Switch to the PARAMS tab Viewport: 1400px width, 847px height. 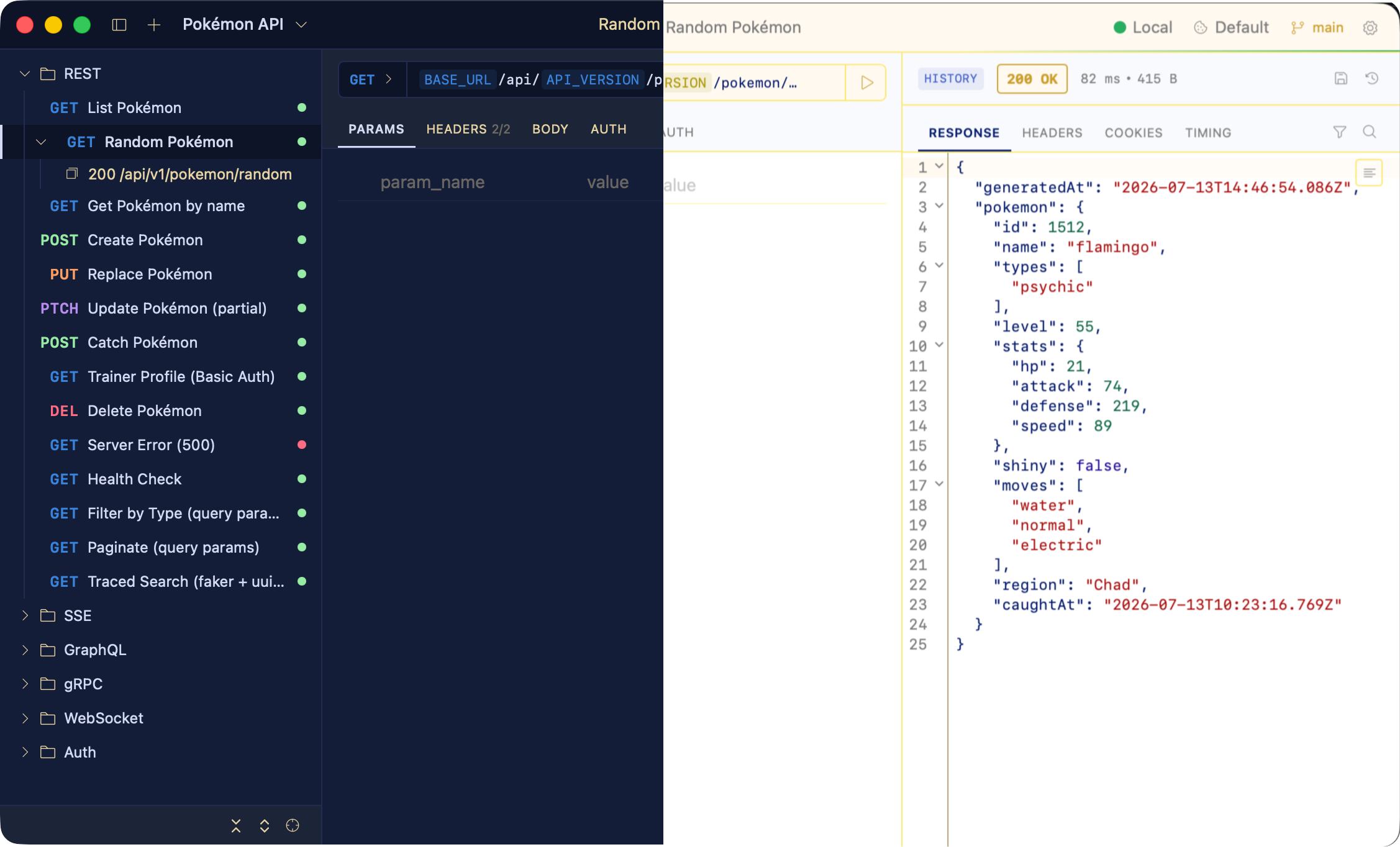point(376,129)
